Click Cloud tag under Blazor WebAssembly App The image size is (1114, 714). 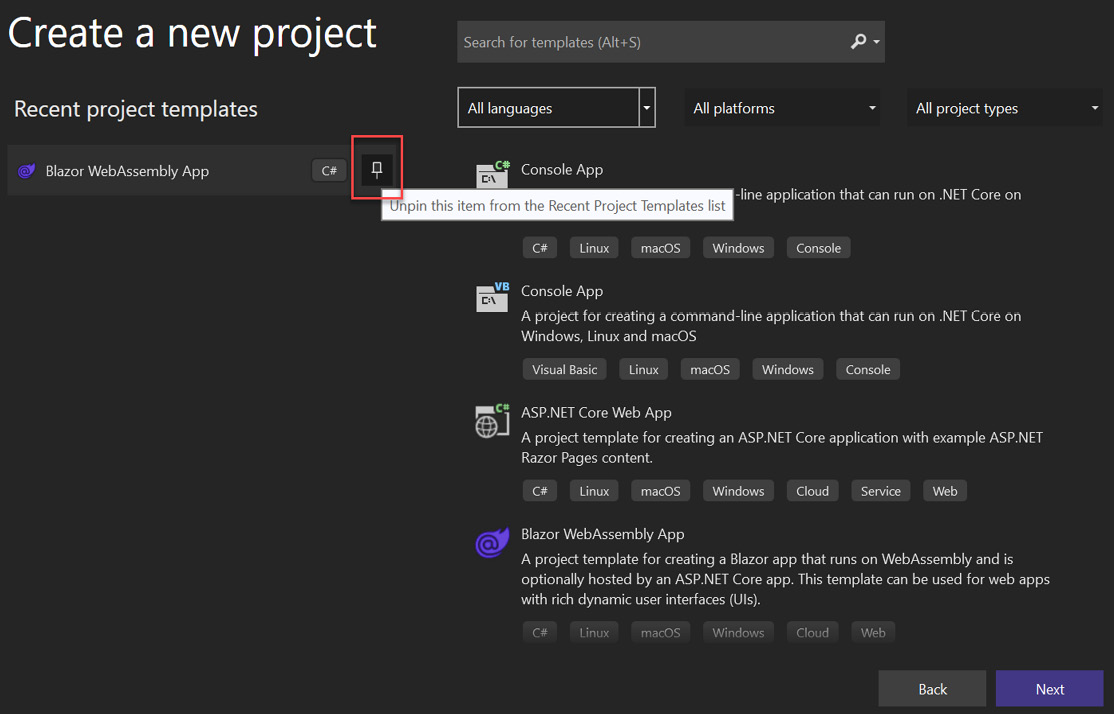click(x=812, y=632)
